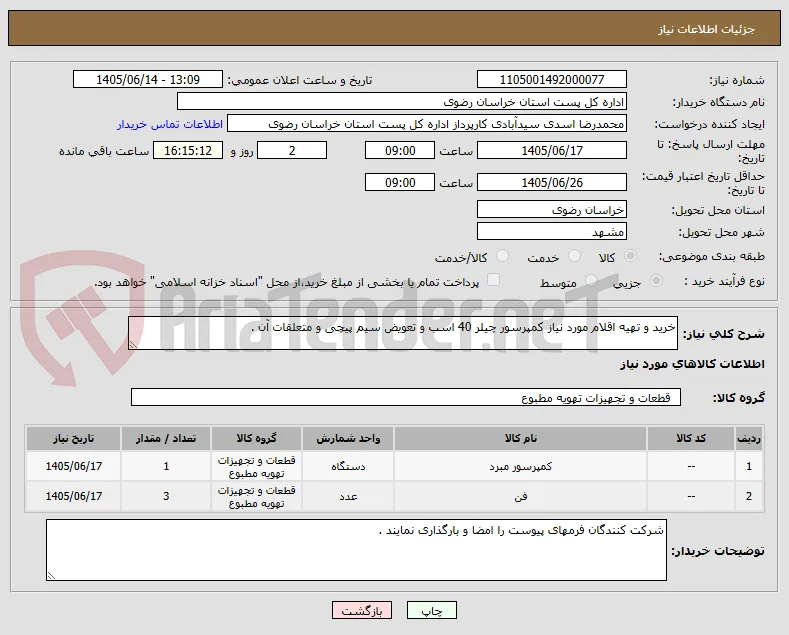Select the متوسط purchase type radio
Screen dimensions: 789x635
pos(592,281)
